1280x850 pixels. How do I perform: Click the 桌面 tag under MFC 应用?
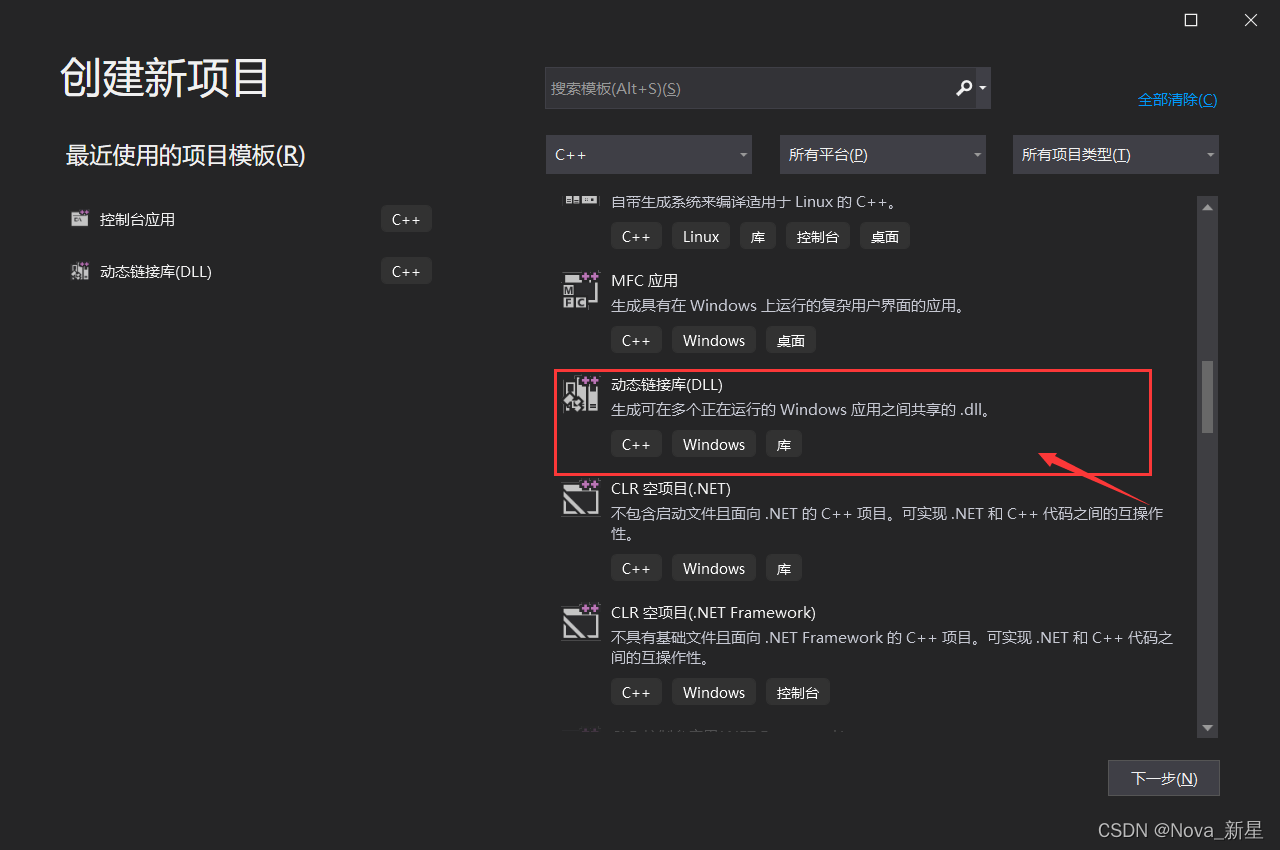point(791,341)
